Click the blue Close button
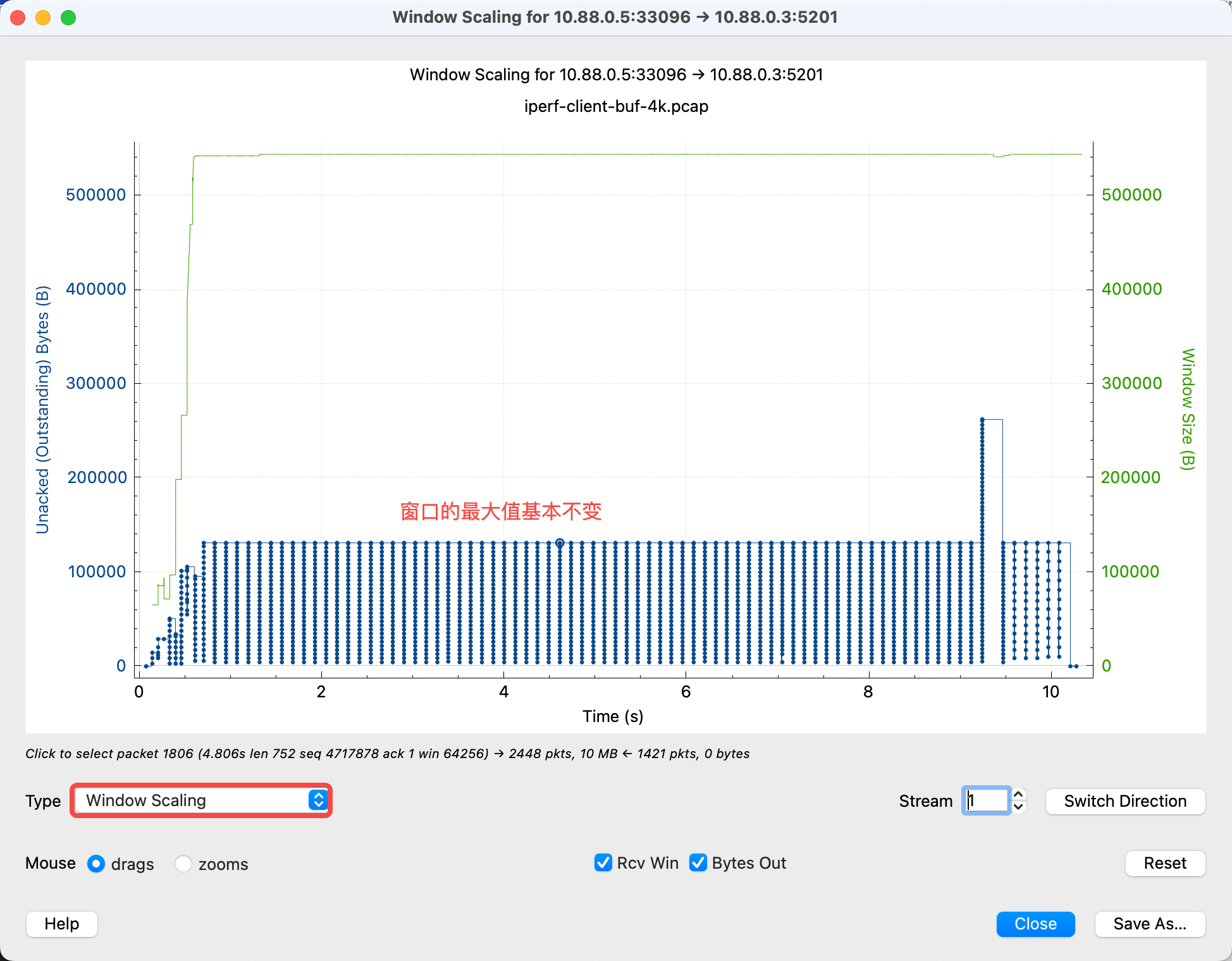The image size is (1232, 961). [x=1035, y=924]
